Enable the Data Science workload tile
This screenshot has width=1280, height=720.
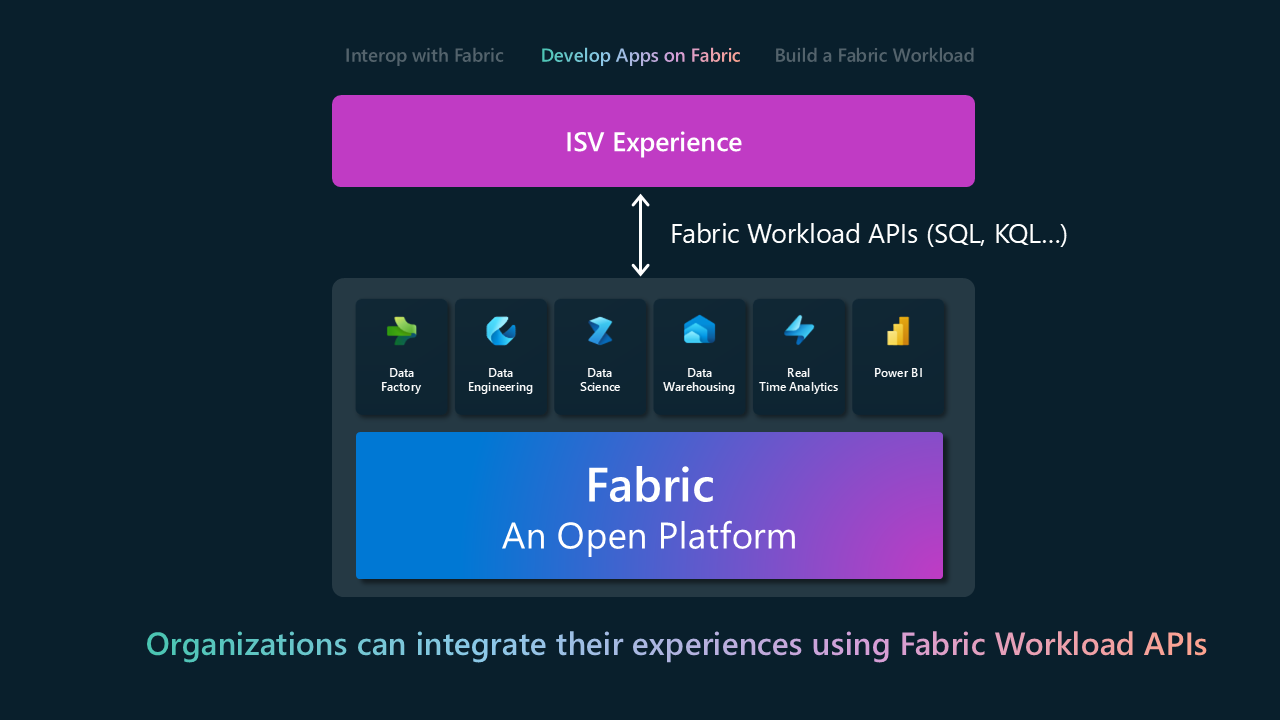click(x=600, y=356)
